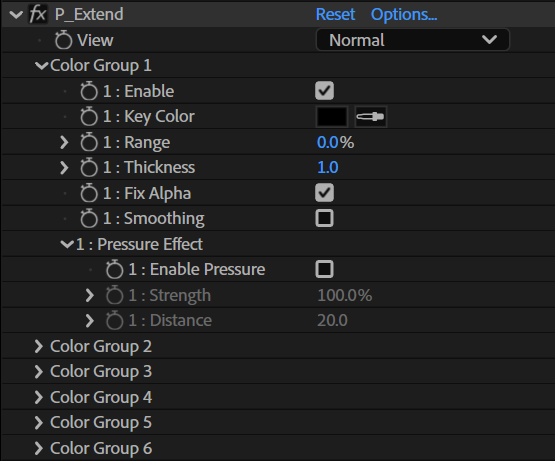Click the stopwatch for 1 : Enable Pressure
Image resolution: width=555 pixels, height=461 pixels.
point(114,269)
